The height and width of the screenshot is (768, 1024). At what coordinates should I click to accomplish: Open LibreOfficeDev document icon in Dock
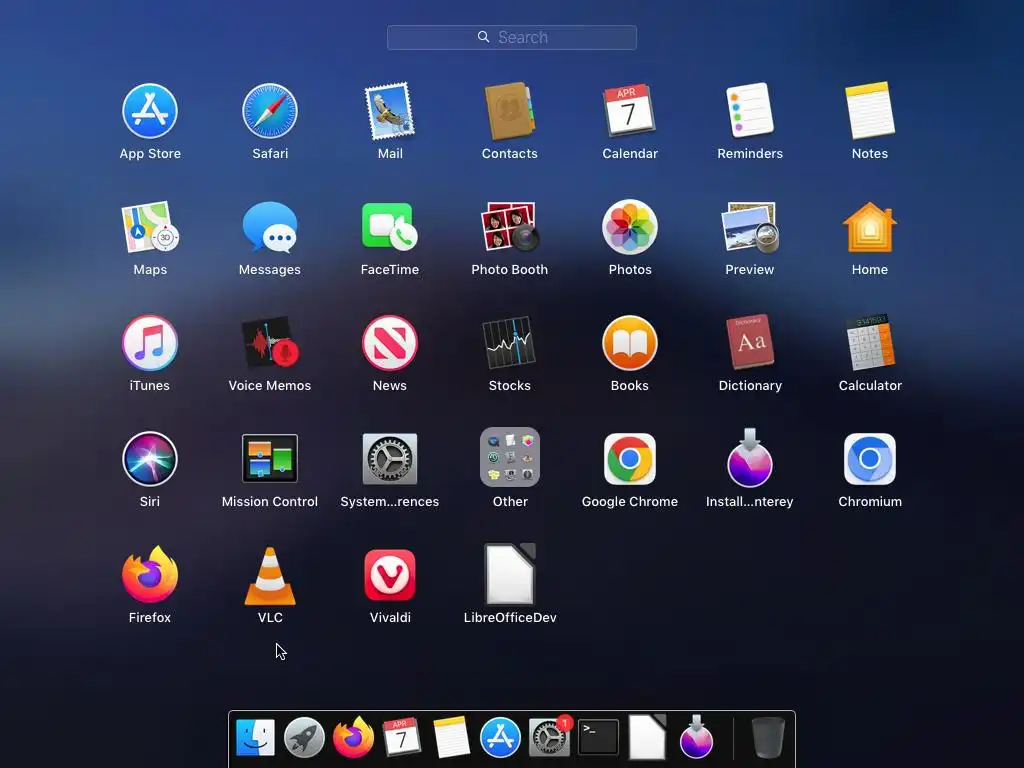point(647,737)
